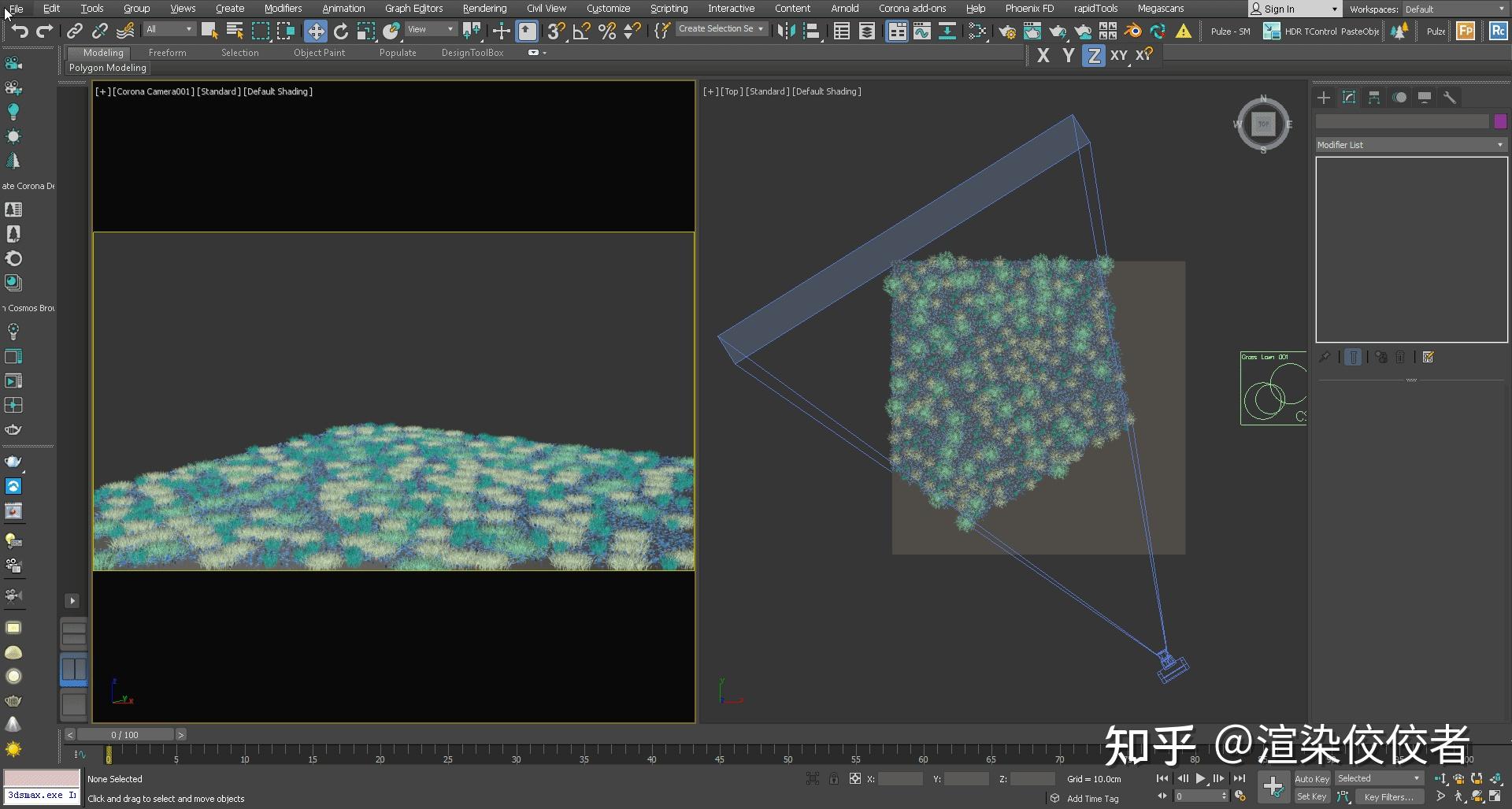Open the Layer Explorer
The height and width of the screenshot is (809, 1512).
[866, 32]
